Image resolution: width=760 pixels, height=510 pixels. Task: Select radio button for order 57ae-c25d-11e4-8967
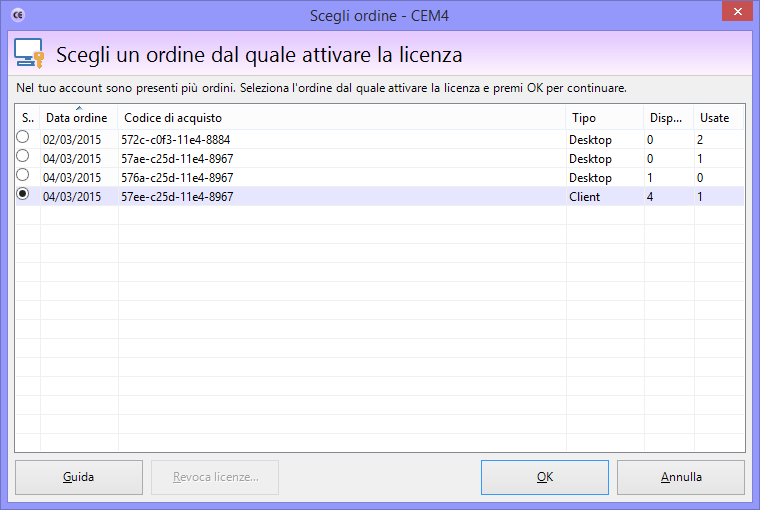23,156
